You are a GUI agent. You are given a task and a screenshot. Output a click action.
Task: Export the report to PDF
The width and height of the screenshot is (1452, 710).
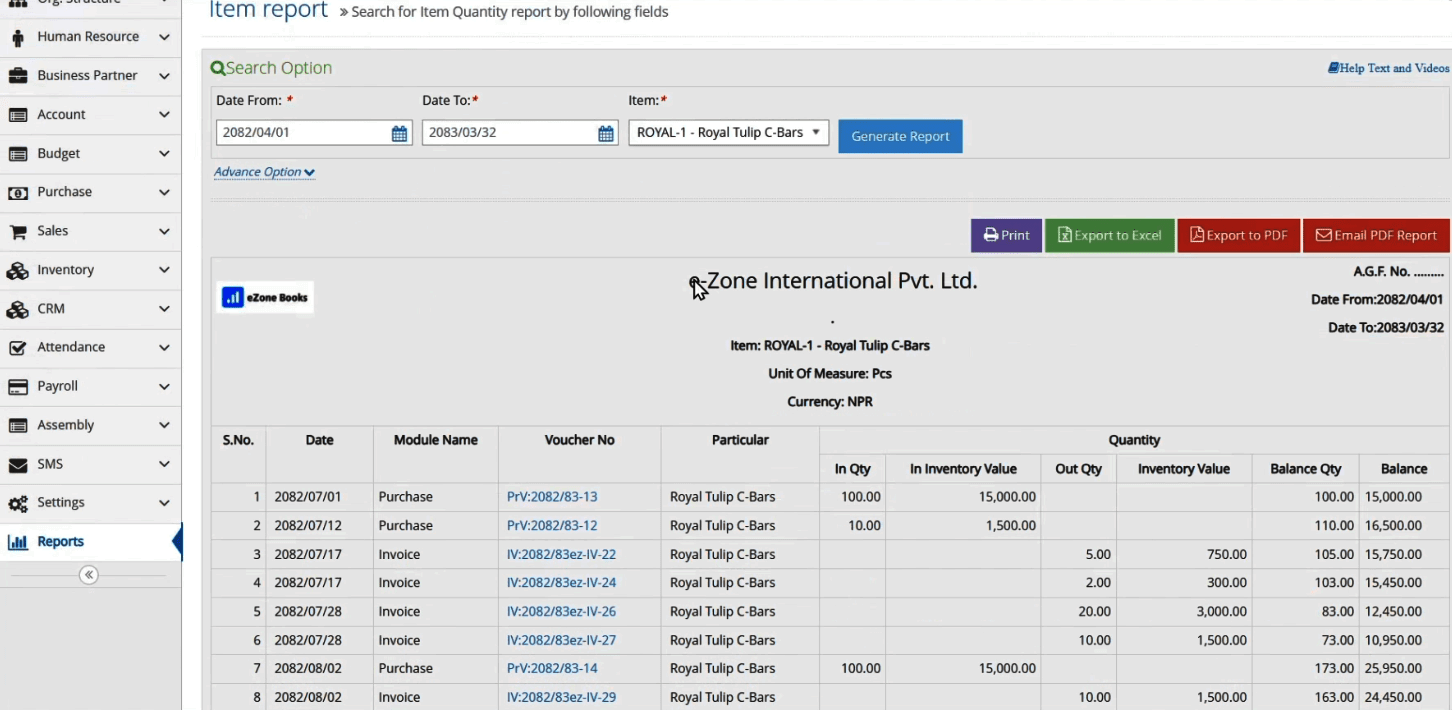point(1238,236)
